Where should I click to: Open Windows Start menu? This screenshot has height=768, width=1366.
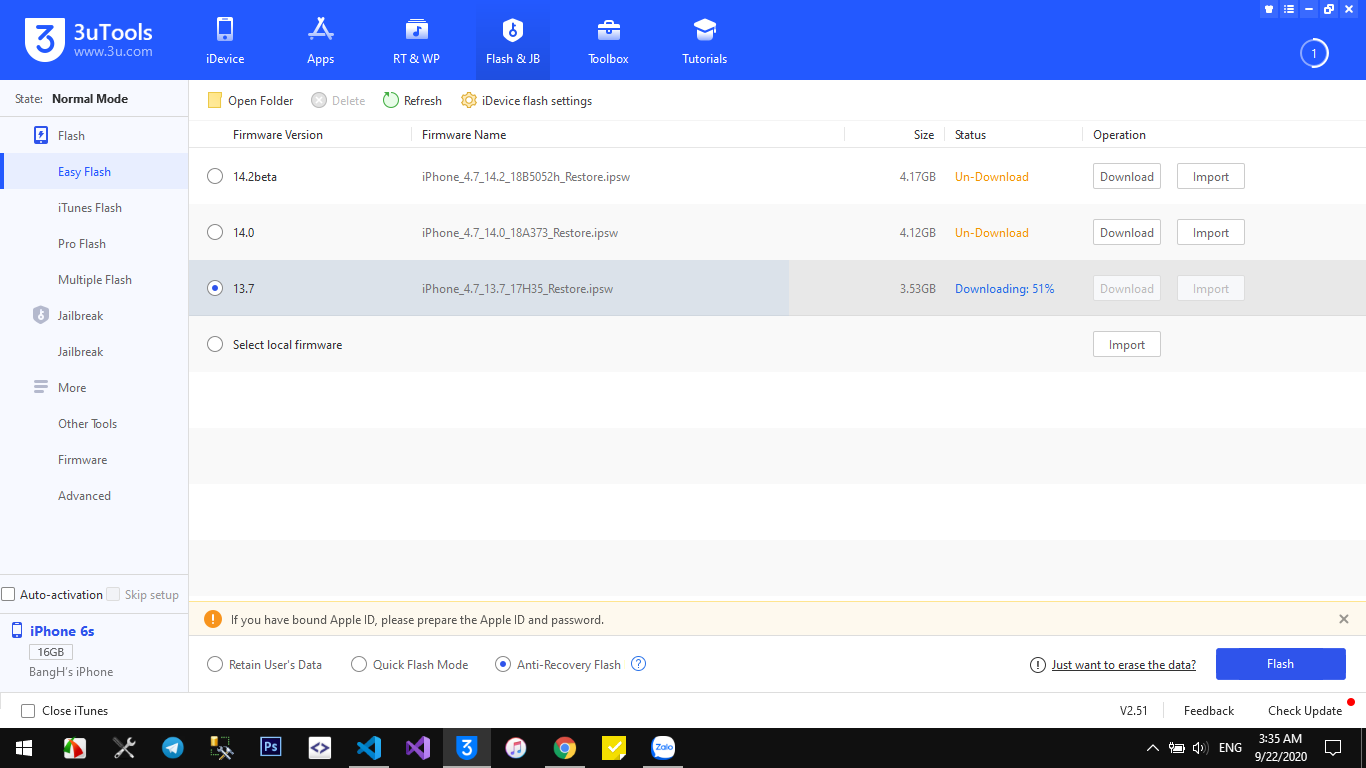24,747
